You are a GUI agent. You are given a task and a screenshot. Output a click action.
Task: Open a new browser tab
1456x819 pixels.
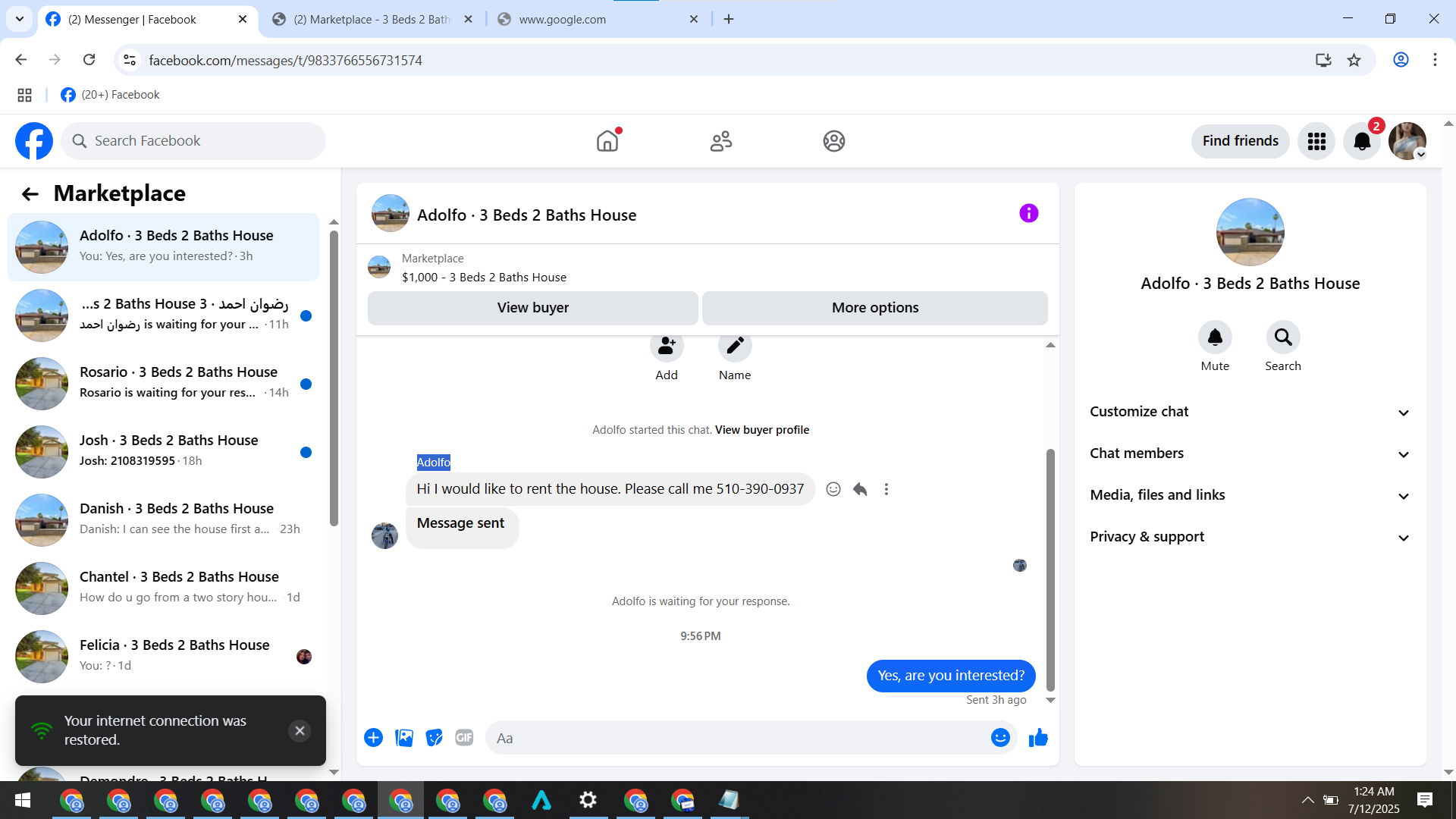(x=729, y=19)
